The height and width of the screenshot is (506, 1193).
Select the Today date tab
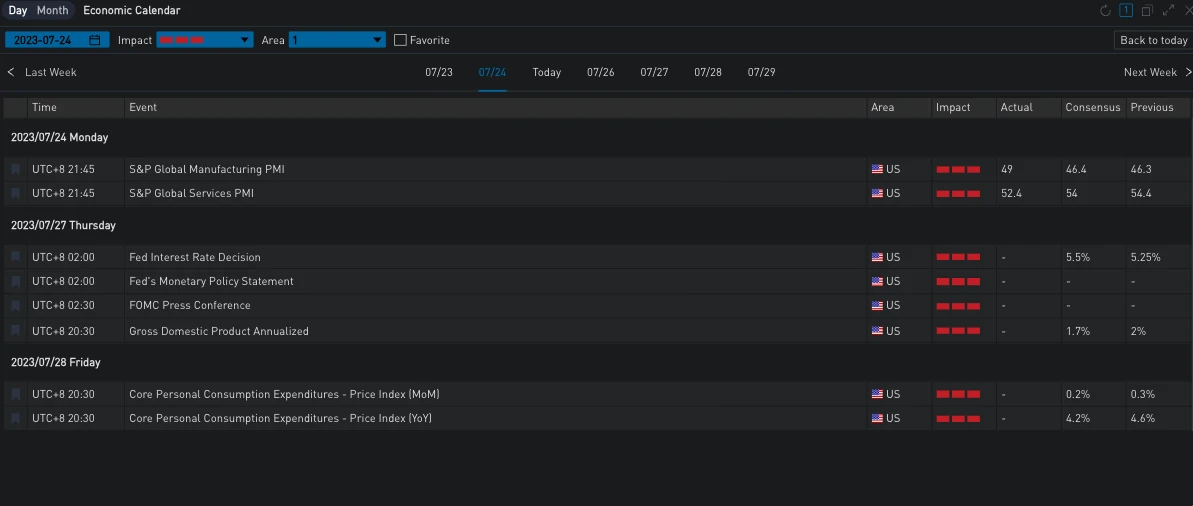tap(546, 72)
